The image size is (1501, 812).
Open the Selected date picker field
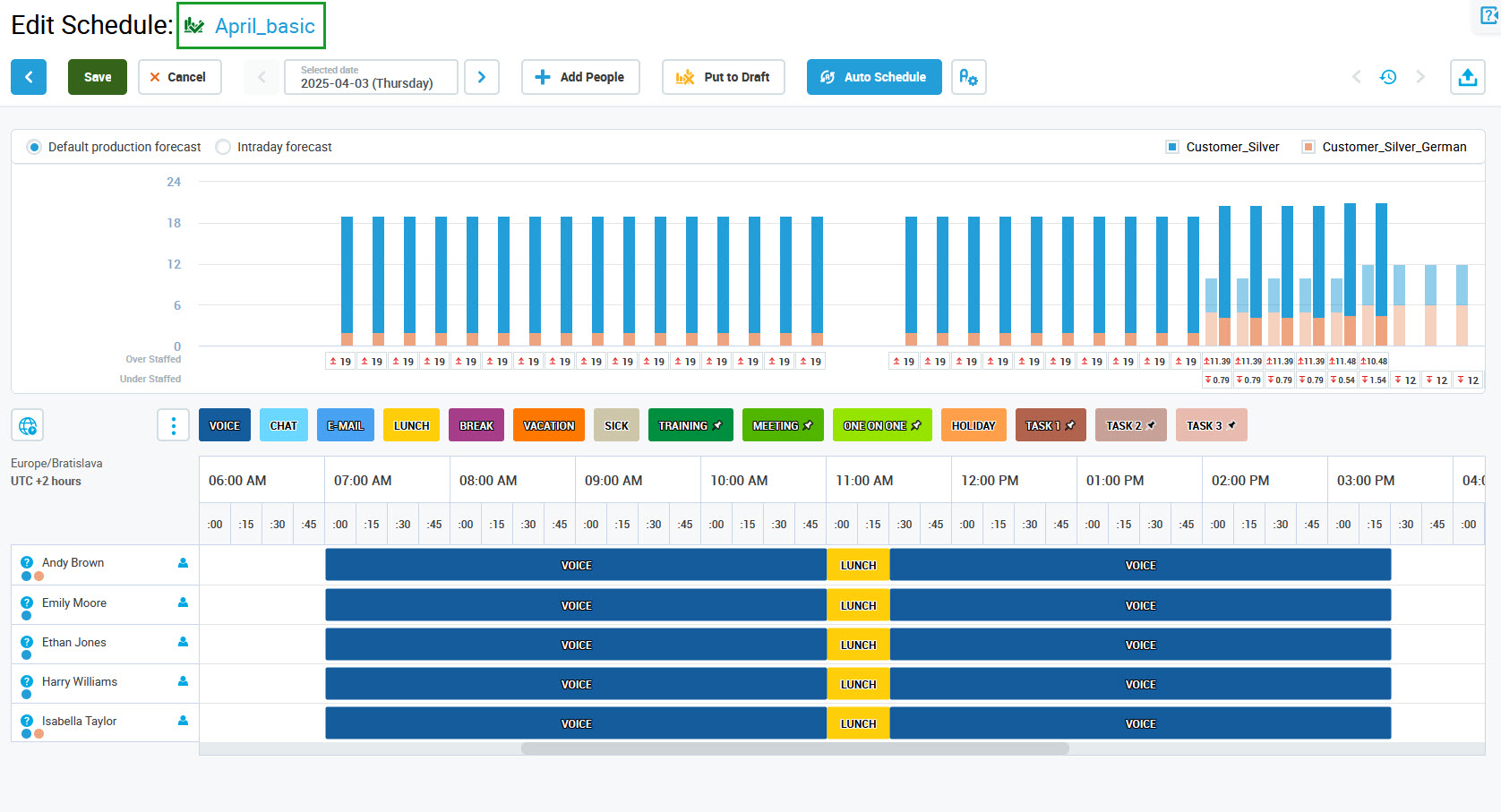click(370, 77)
